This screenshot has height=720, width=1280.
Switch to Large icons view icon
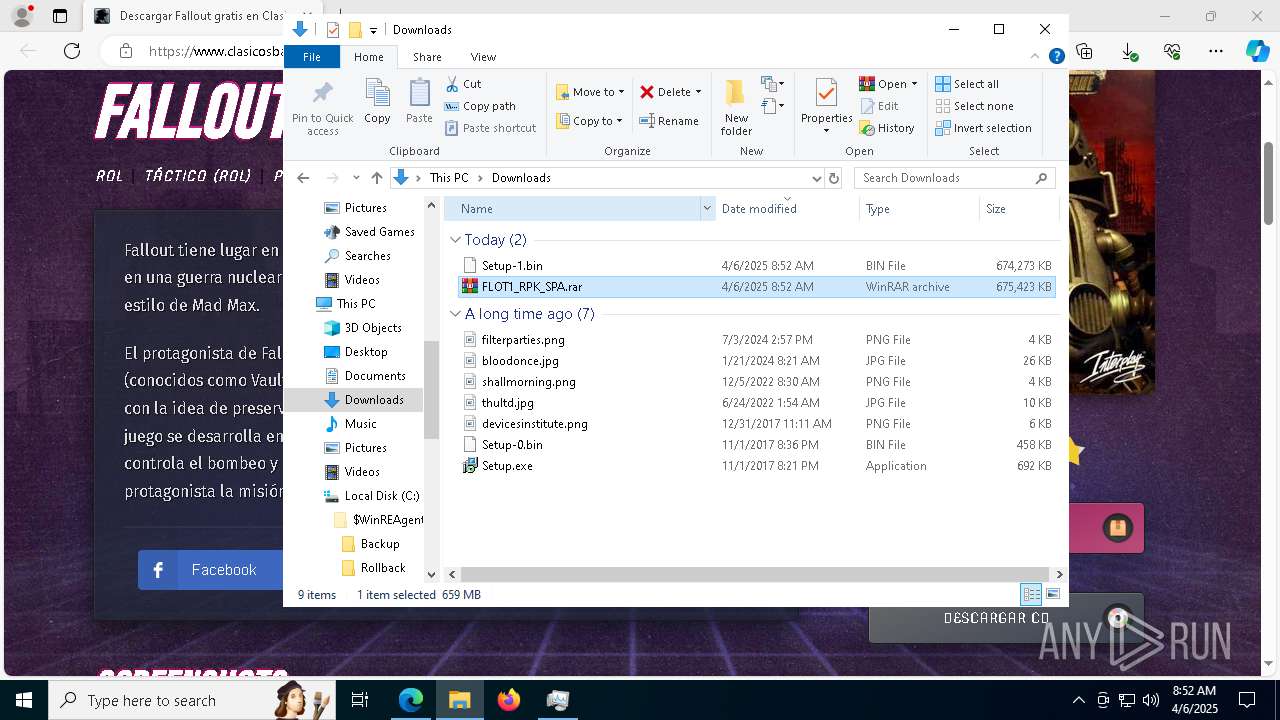point(1052,594)
